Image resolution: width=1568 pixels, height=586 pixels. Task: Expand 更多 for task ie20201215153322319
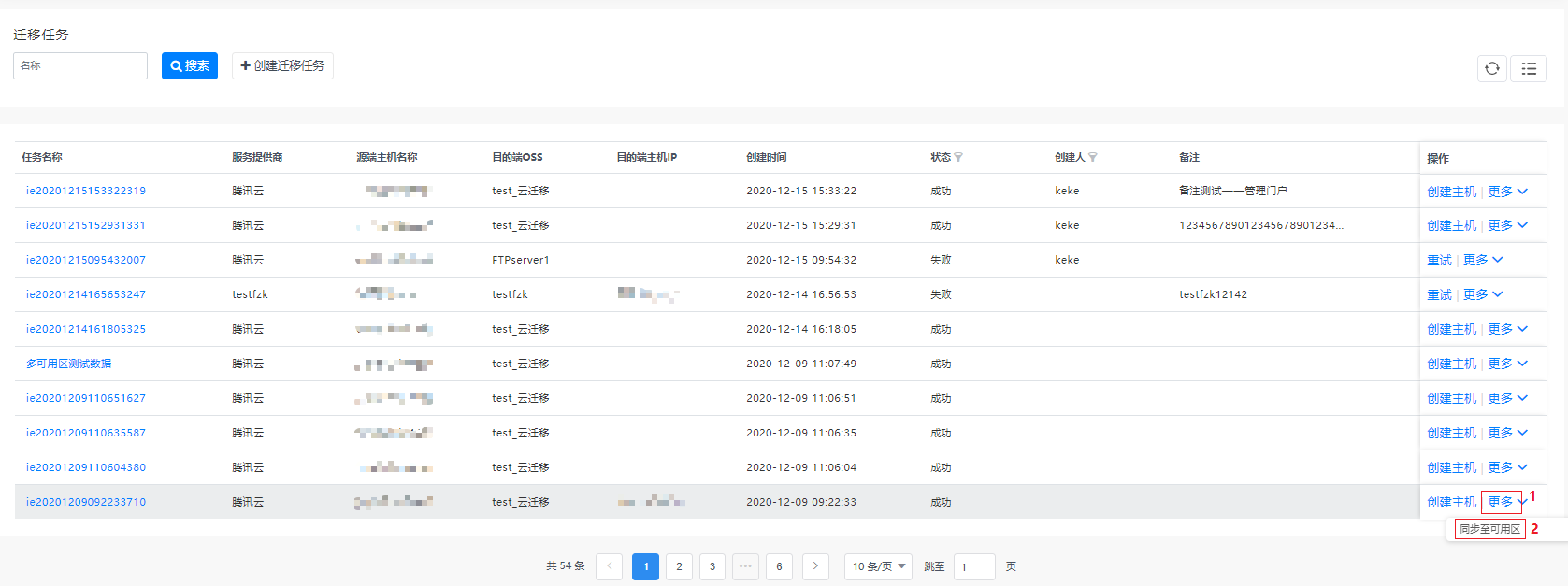[x=1507, y=192]
